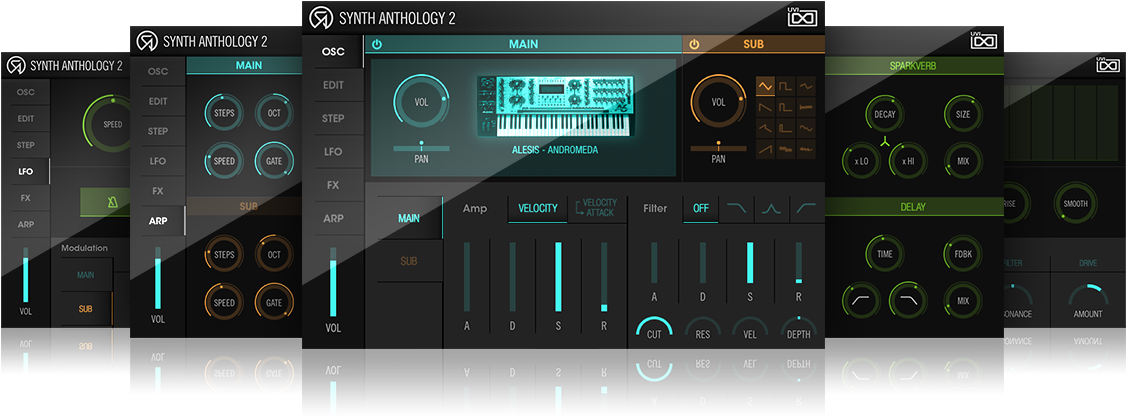
Task: Open the OSC tab in front window
Action: coord(333,52)
